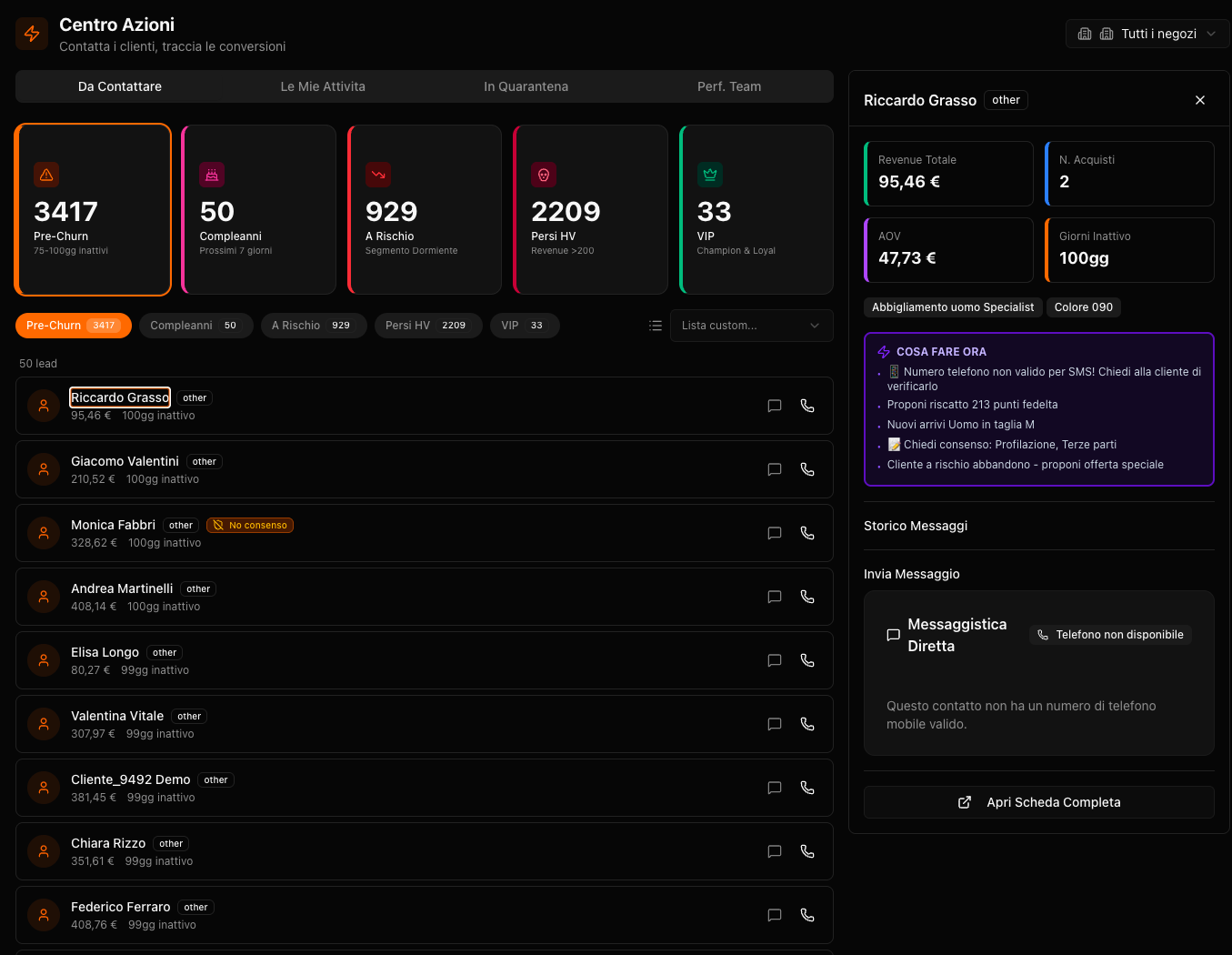The height and width of the screenshot is (955, 1232).
Task: Open the Perf. Team tab
Action: (x=729, y=86)
